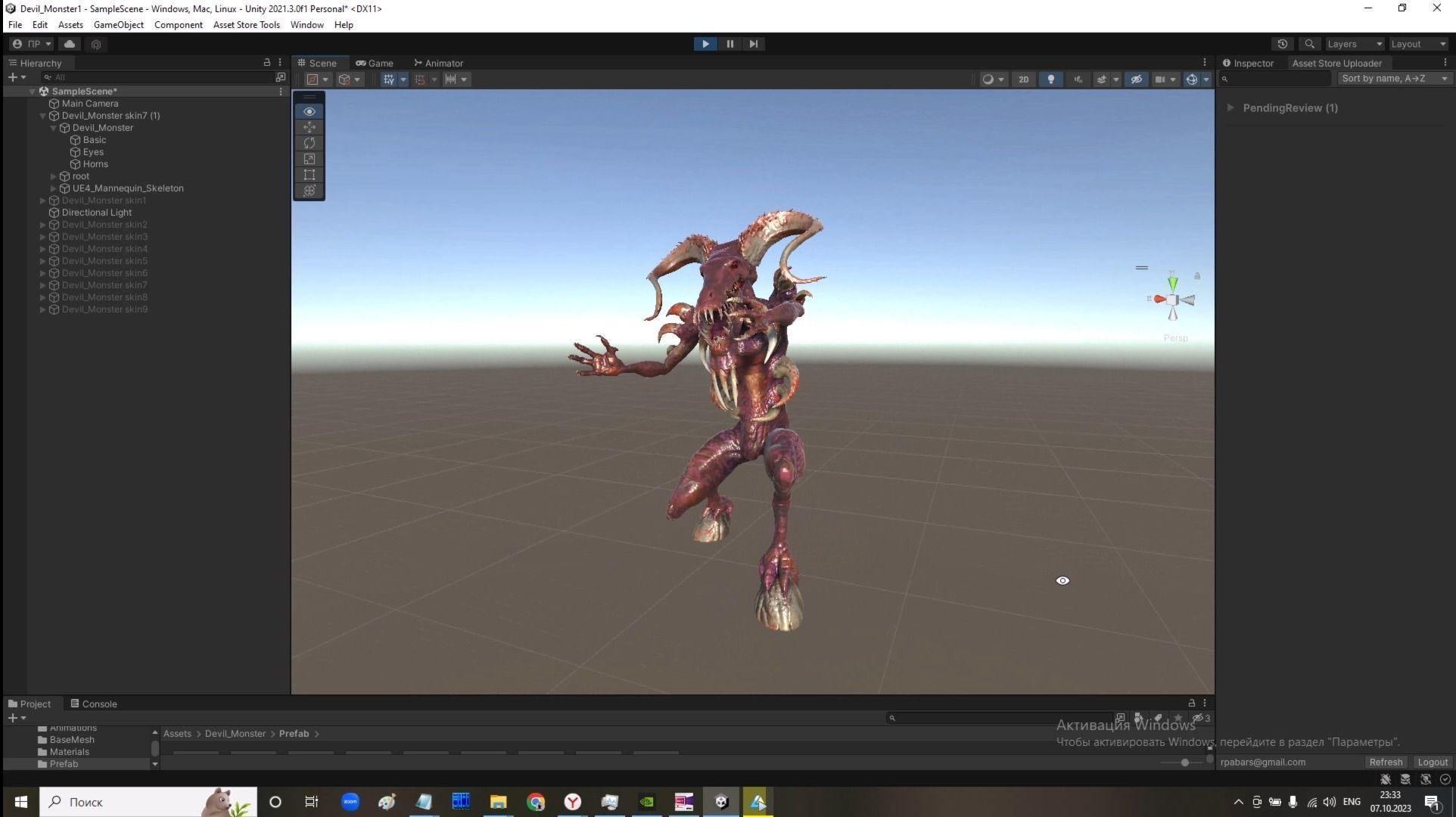This screenshot has width=1456, height=817.
Task: Toggle hidden packages visibility count
Action: click(x=1201, y=718)
